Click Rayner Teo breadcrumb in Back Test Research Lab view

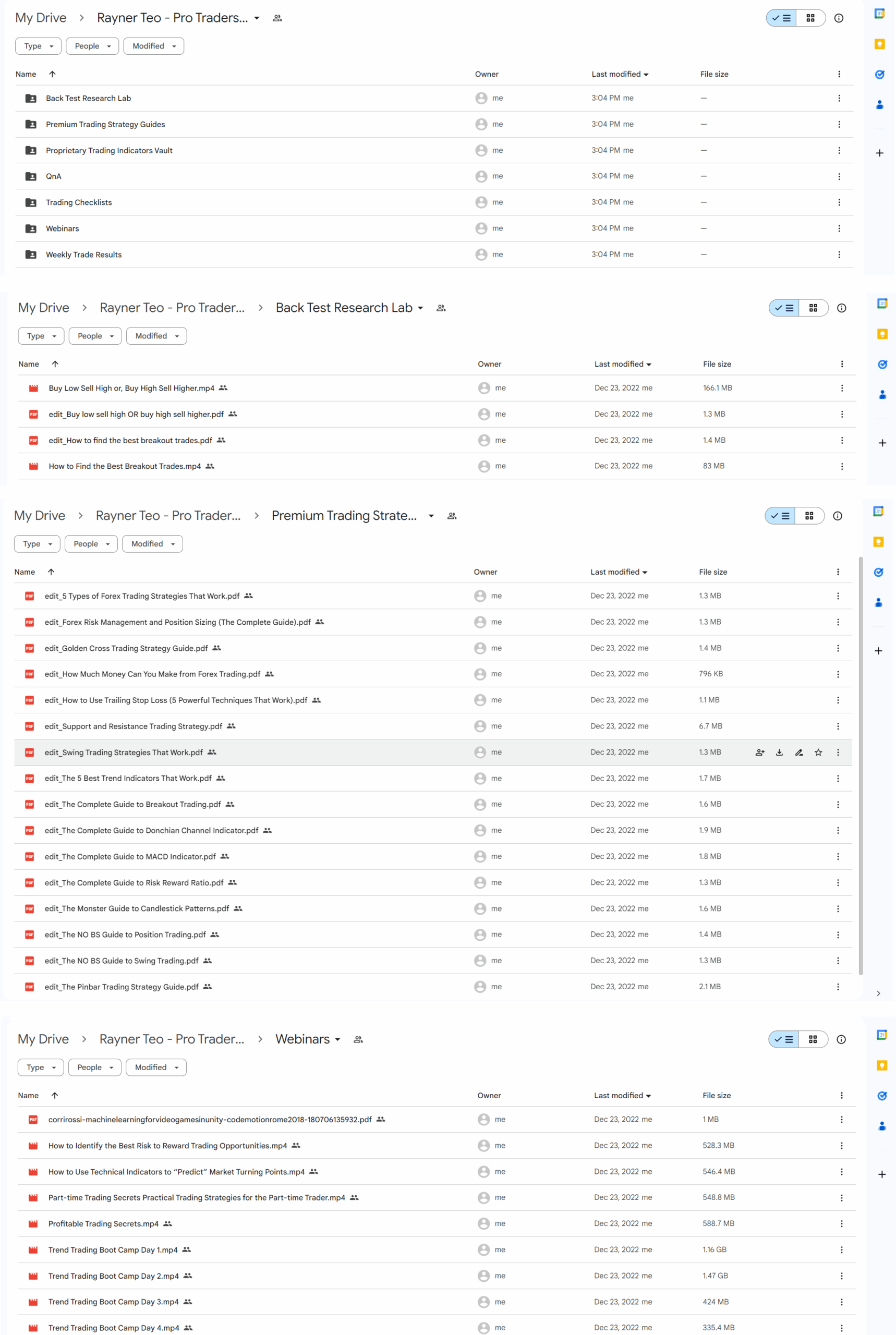tap(173, 308)
